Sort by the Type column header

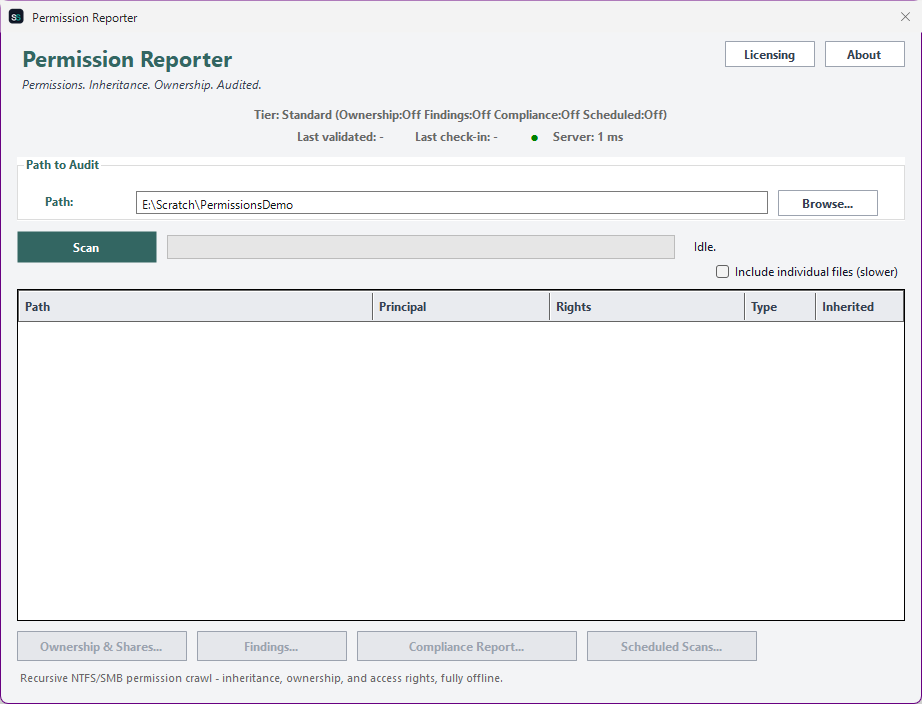(780, 306)
